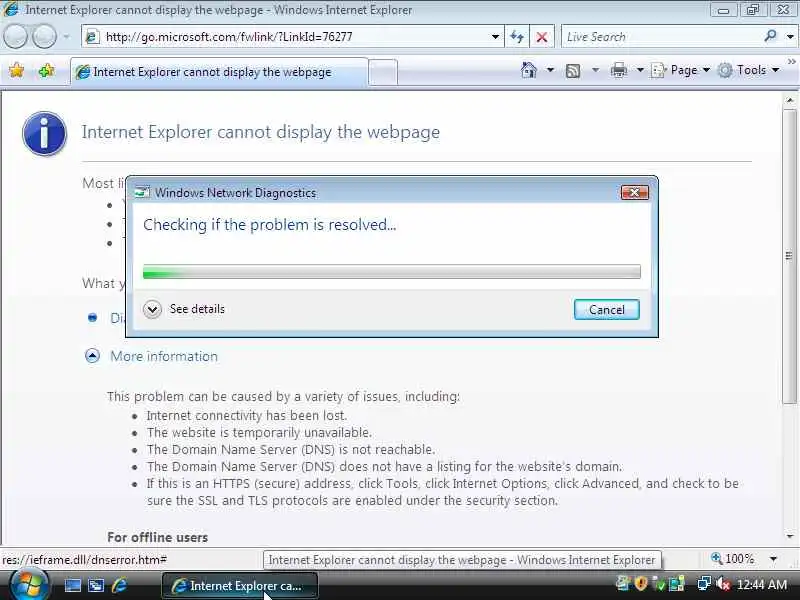This screenshot has height=600, width=800.
Task: Click the page vertical scrollbar thumb
Action: tap(789, 256)
